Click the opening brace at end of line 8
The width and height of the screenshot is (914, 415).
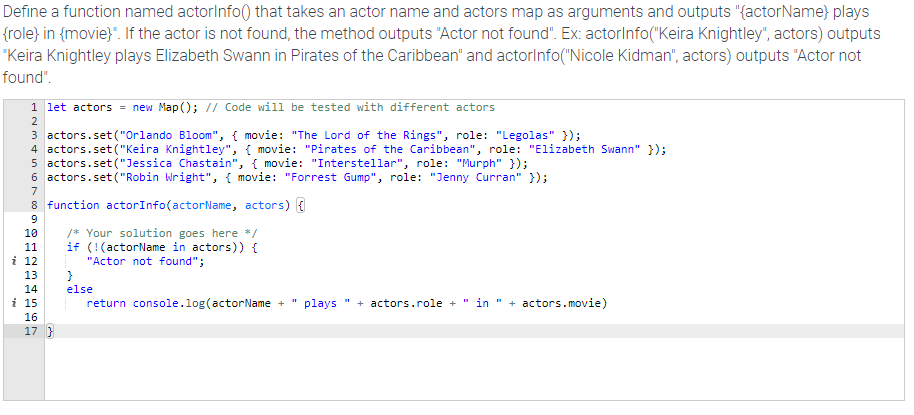tap(300, 205)
